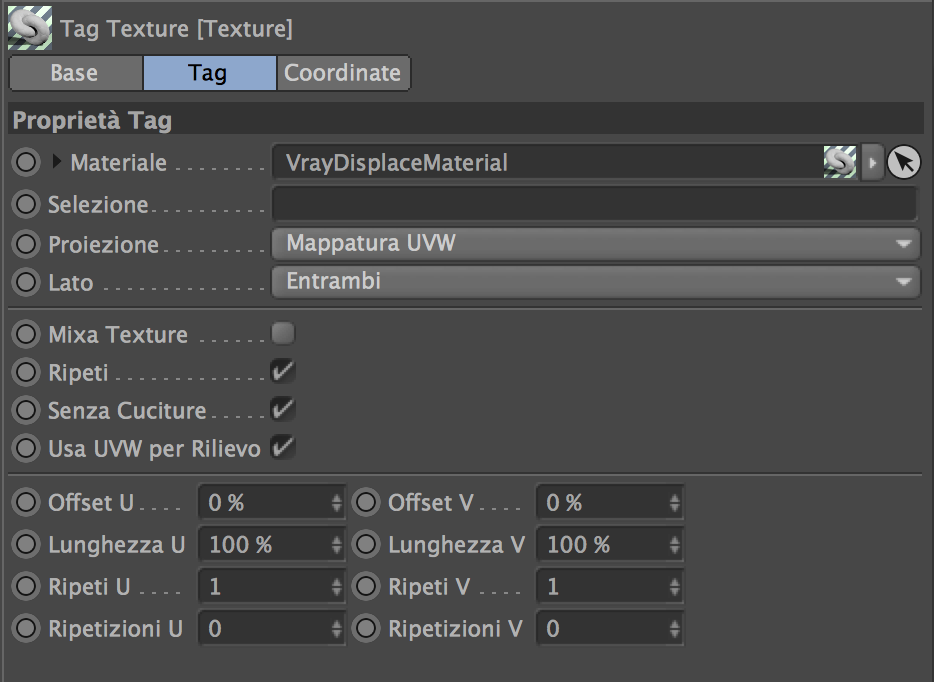
Task: Enable the Mixa Texture checkbox
Action: click(283, 333)
